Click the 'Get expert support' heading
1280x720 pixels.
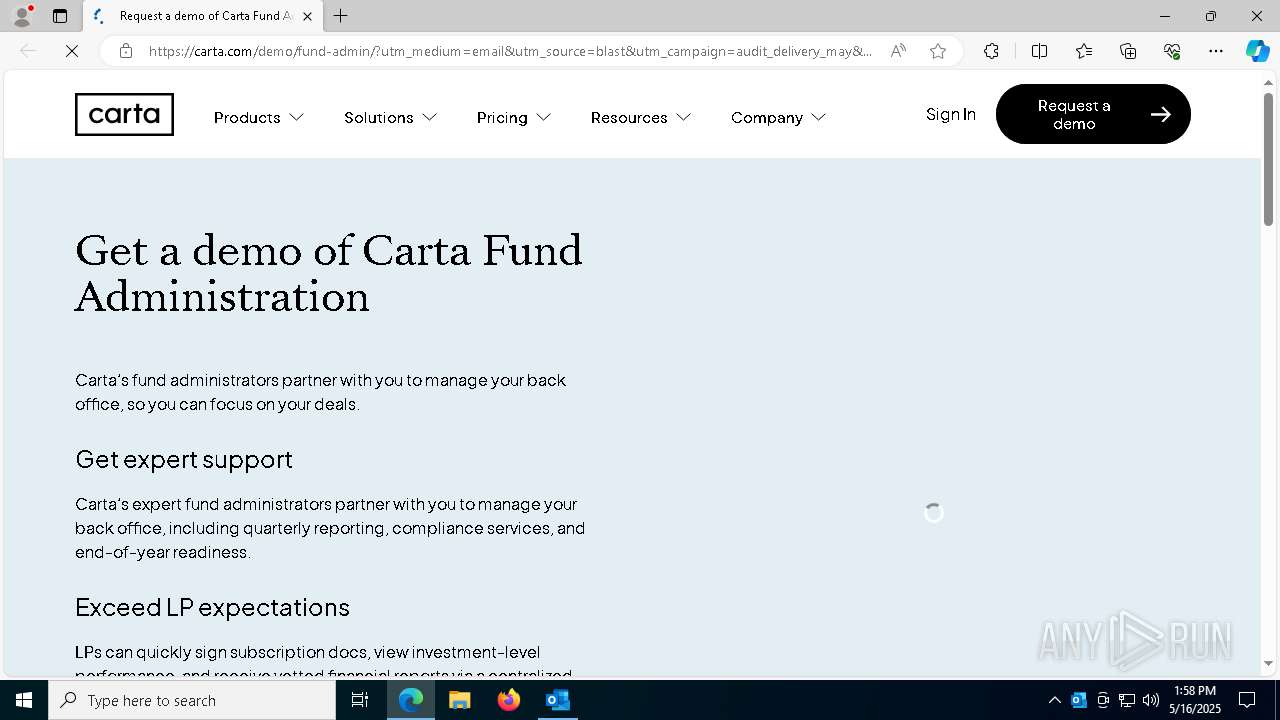point(184,459)
